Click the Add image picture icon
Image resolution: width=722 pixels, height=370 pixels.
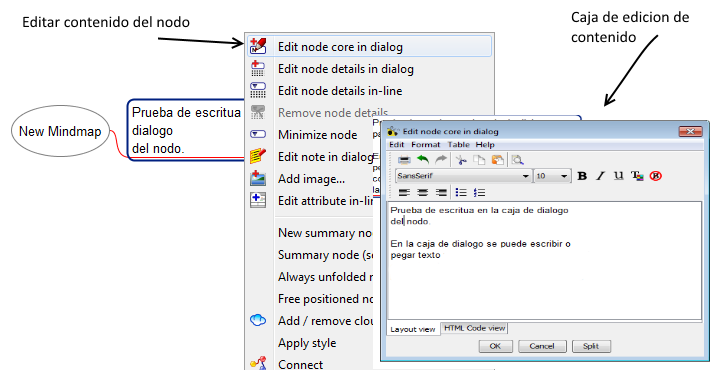[x=258, y=178]
